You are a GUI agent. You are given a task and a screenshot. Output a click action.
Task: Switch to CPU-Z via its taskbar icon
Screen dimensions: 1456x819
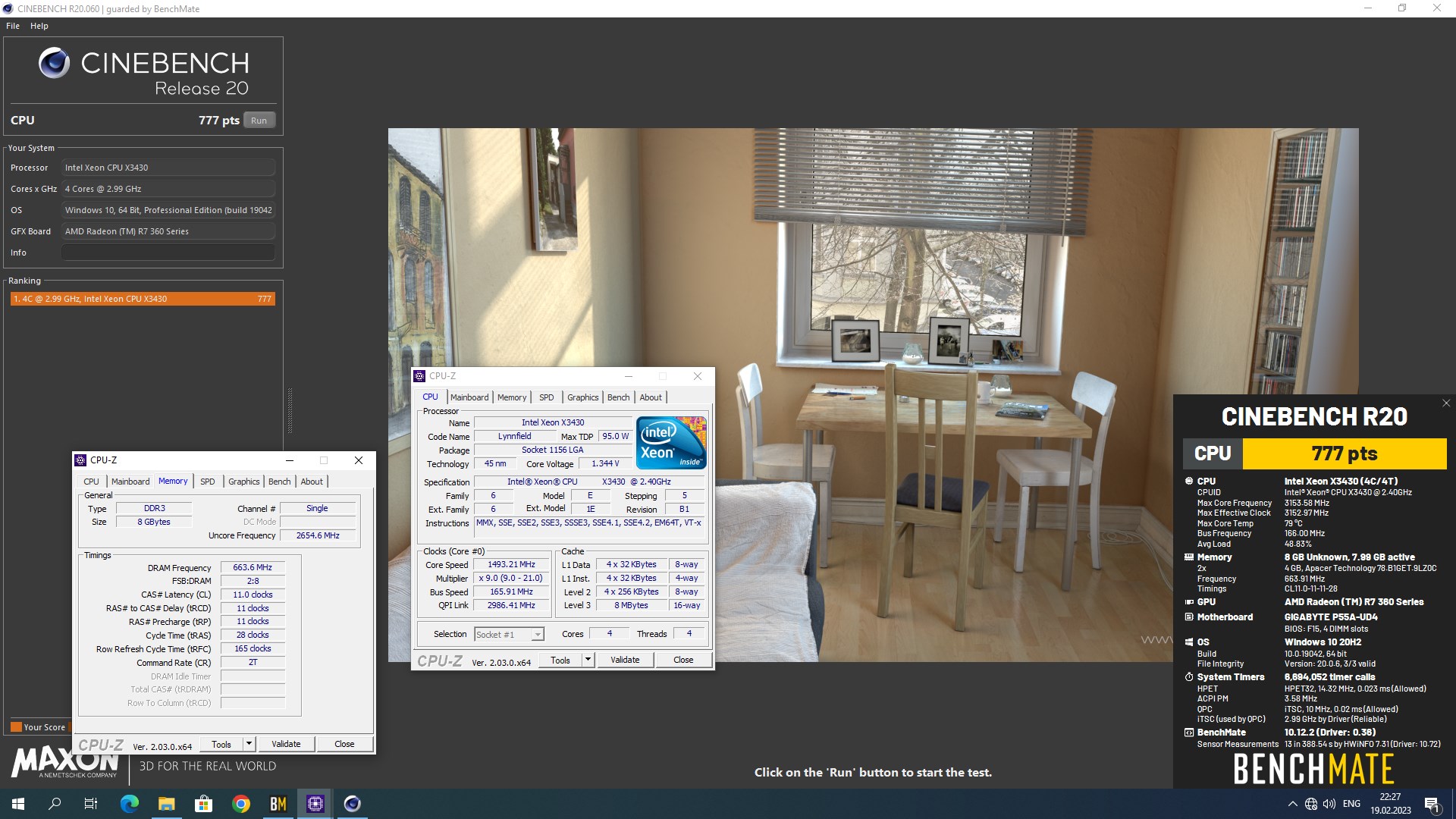pos(315,804)
